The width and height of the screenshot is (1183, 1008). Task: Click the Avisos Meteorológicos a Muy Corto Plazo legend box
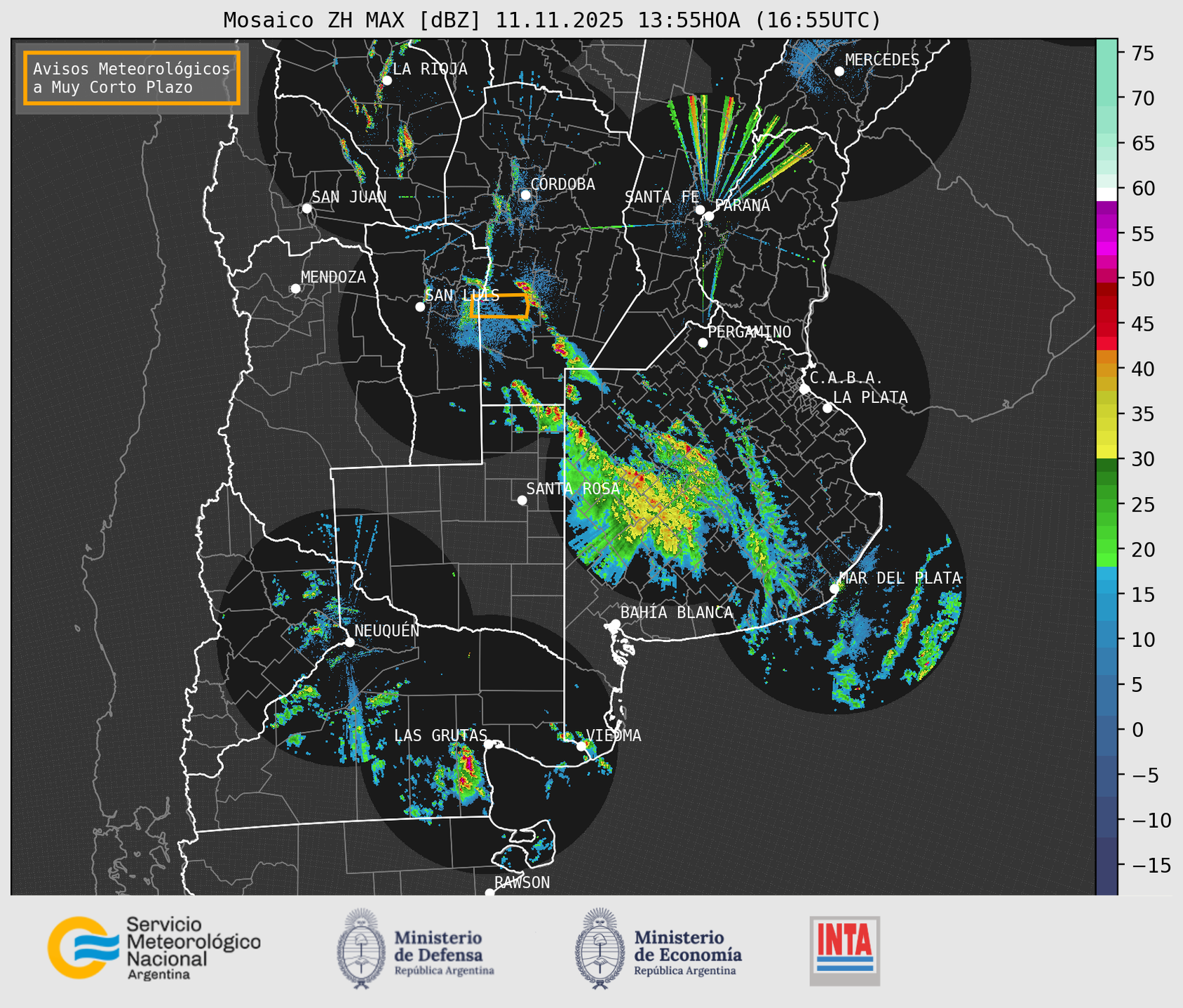[x=132, y=78]
